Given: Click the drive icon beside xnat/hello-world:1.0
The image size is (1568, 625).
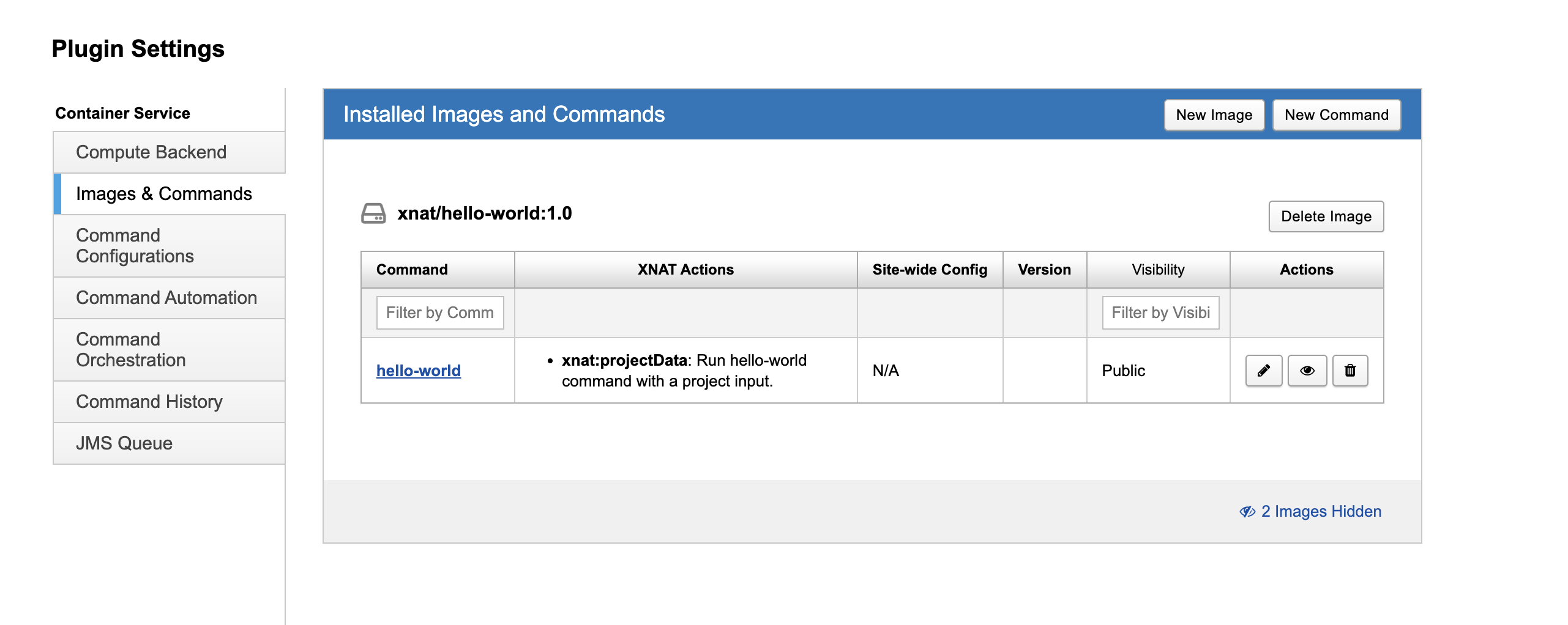Looking at the screenshot, I should [x=373, y=213].
